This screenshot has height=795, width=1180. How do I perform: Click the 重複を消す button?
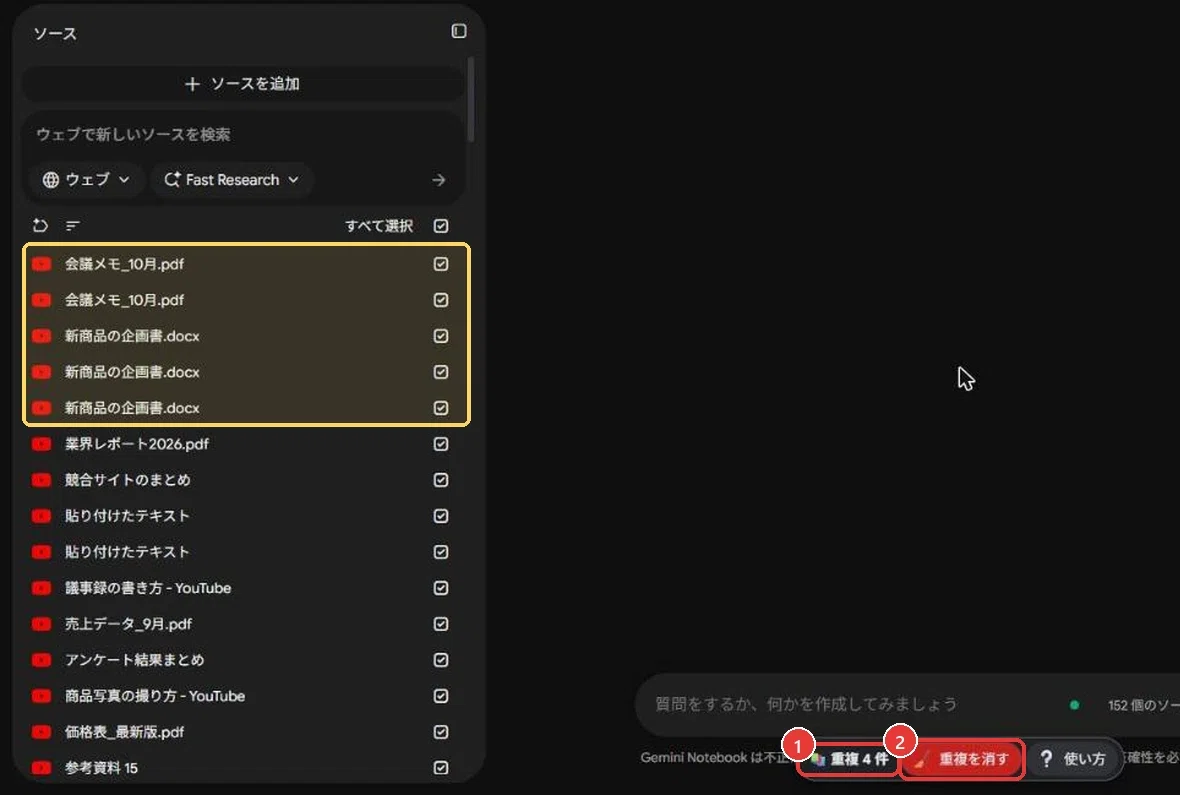click(963, 759)
